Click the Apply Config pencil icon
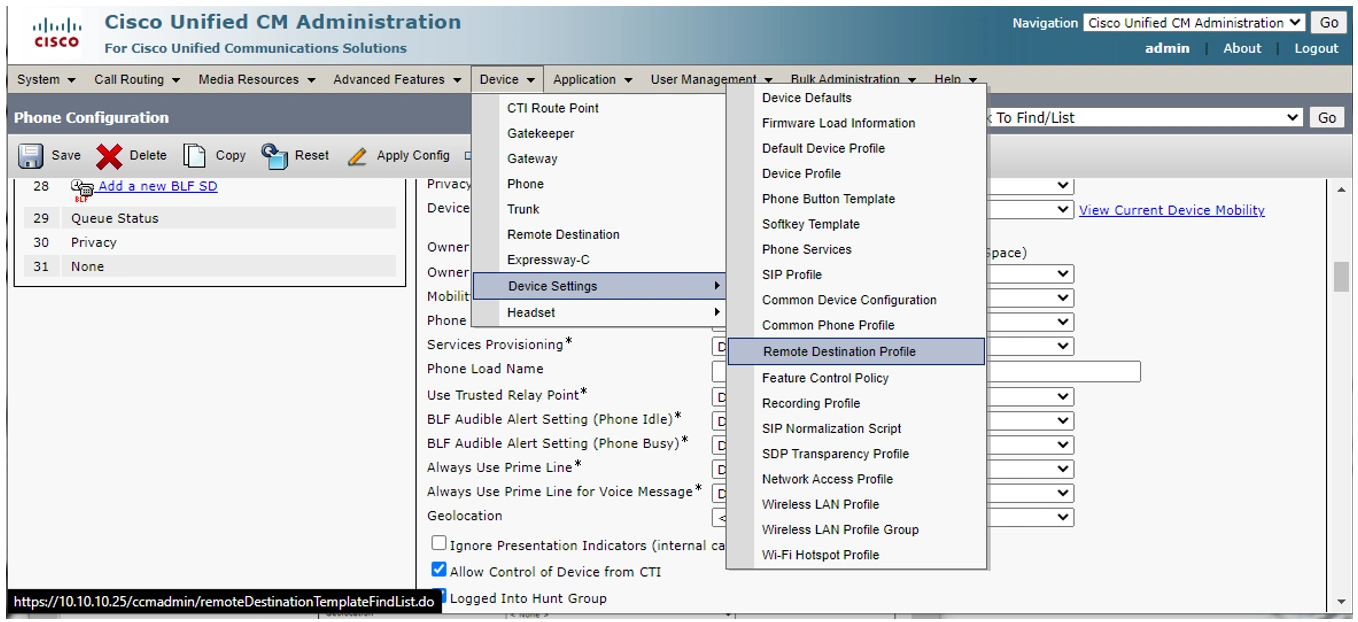The width and height of the screenshot is (1358, 622). click(357, 157)
